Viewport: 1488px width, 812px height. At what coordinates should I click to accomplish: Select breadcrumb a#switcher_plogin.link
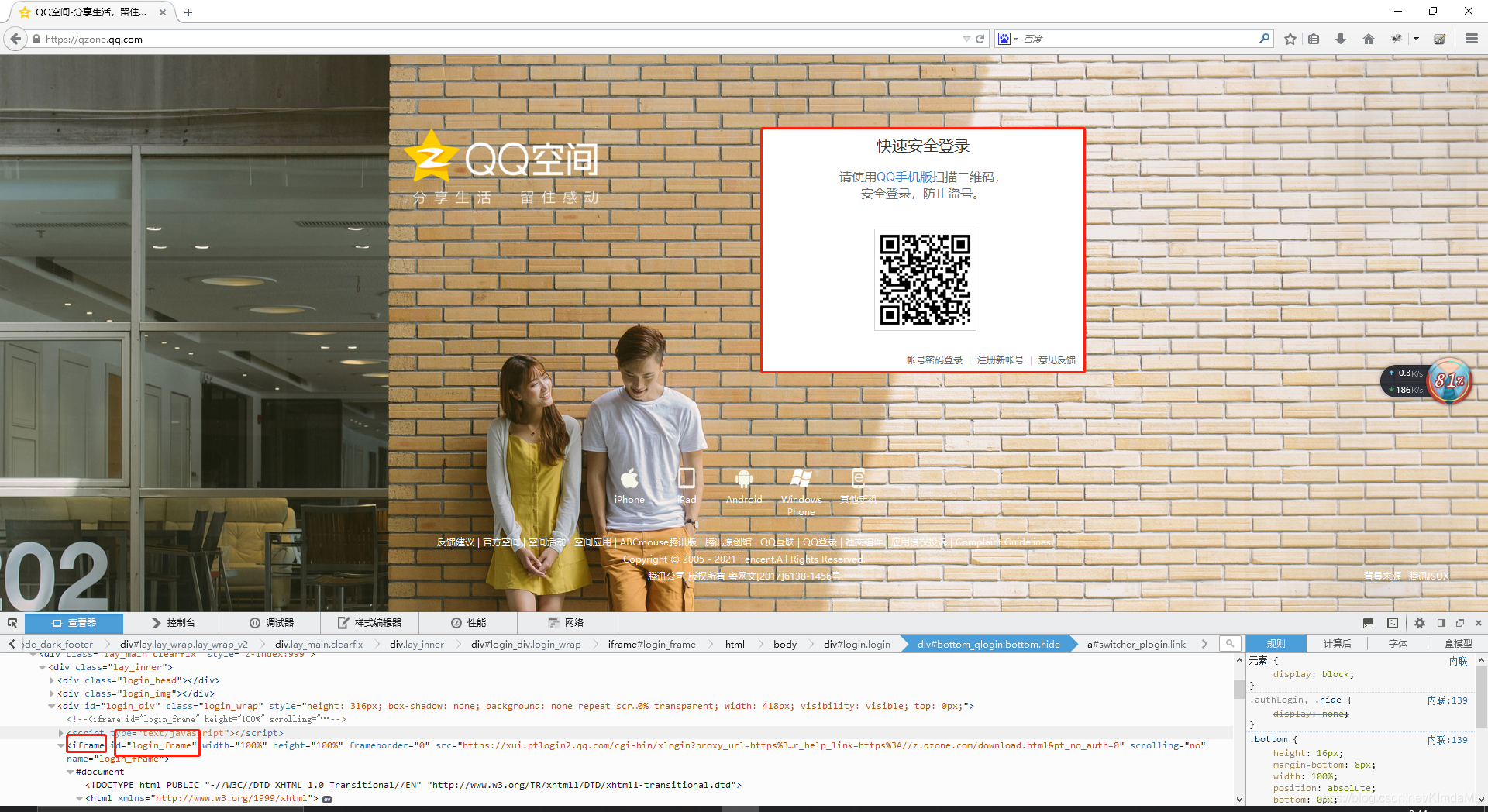[x=1136, y=645]
